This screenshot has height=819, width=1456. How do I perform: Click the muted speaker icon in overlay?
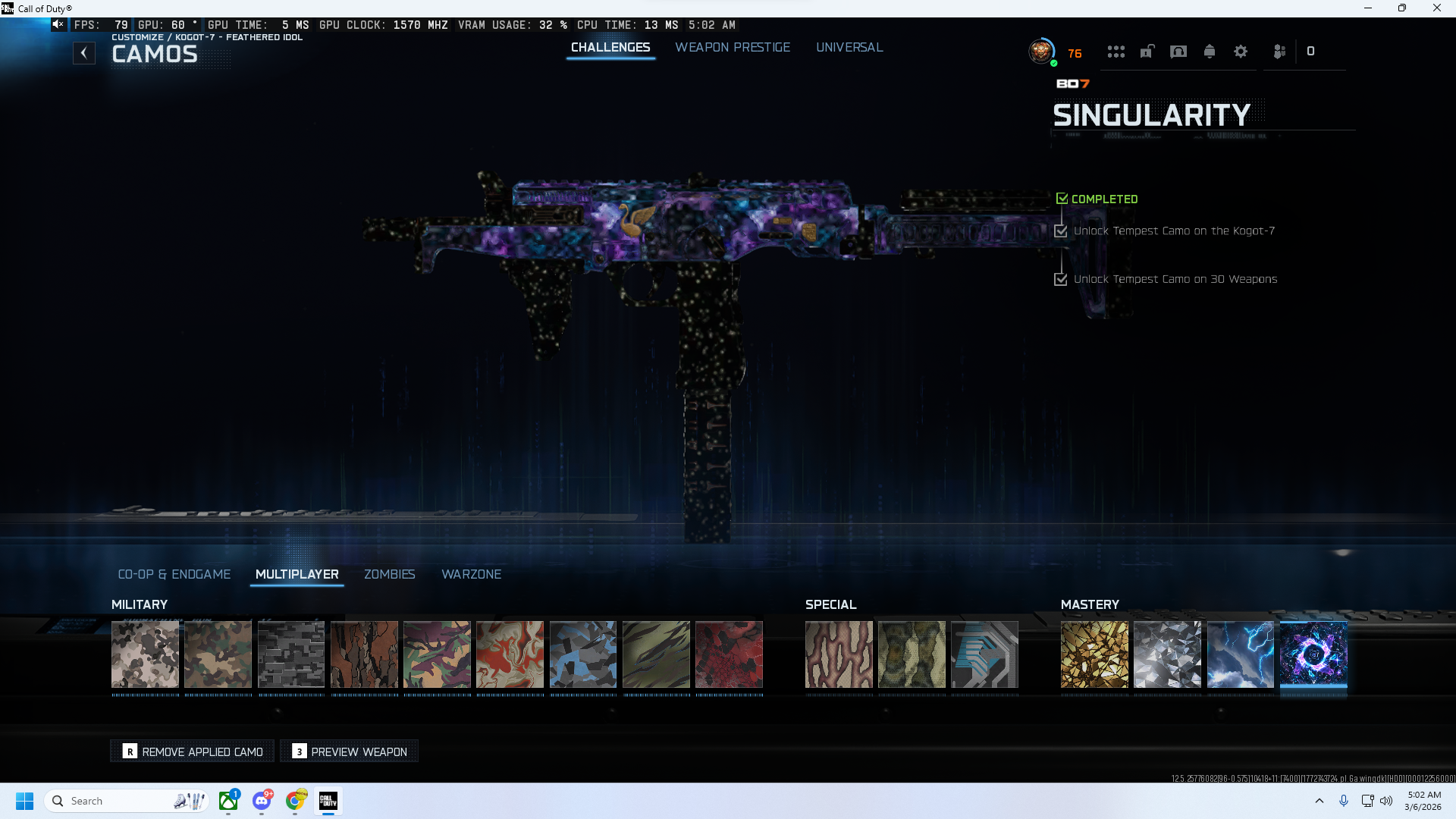58,24
